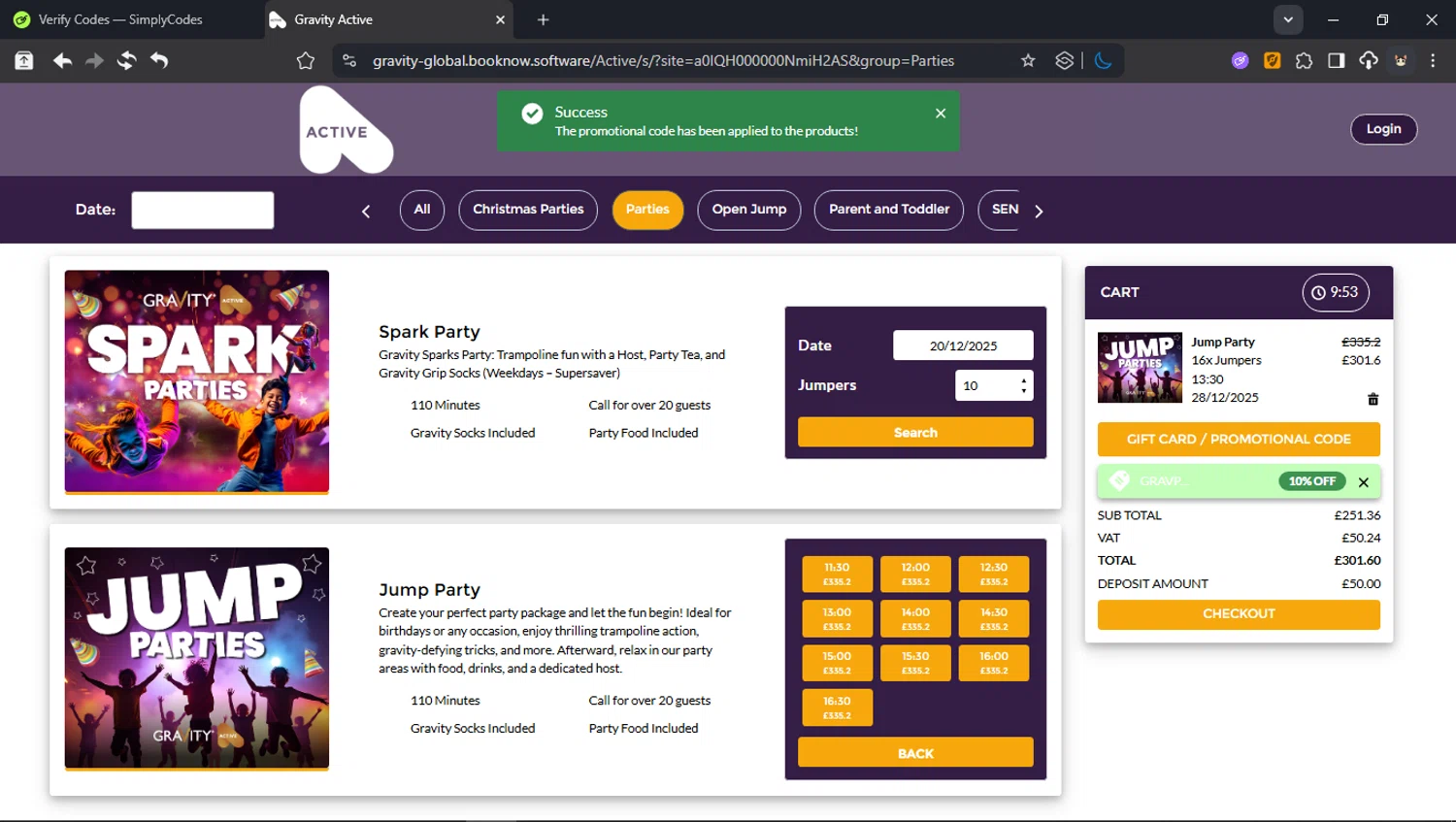This screenshot has width=1456, height=822.
Task: Choose the 16:00 time slot
Action: [994, 663]
